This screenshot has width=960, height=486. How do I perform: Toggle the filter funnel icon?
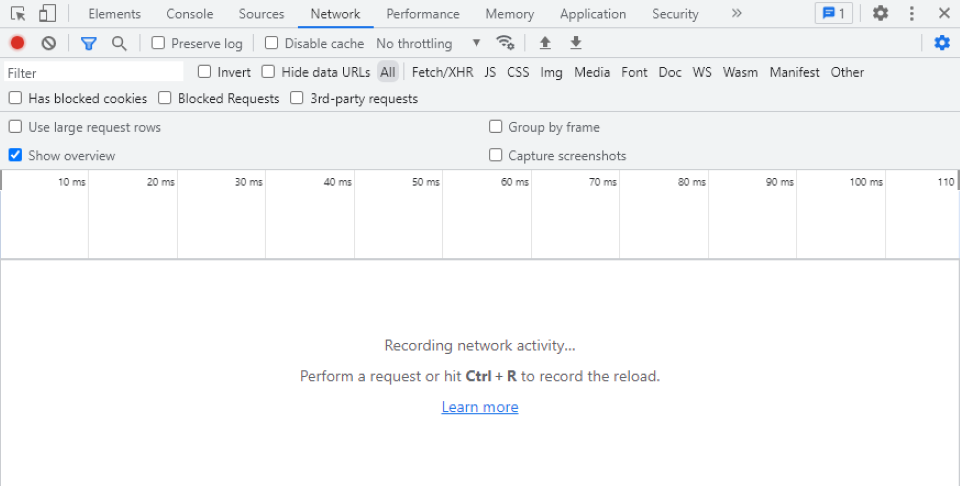click(x=88, y=43)
